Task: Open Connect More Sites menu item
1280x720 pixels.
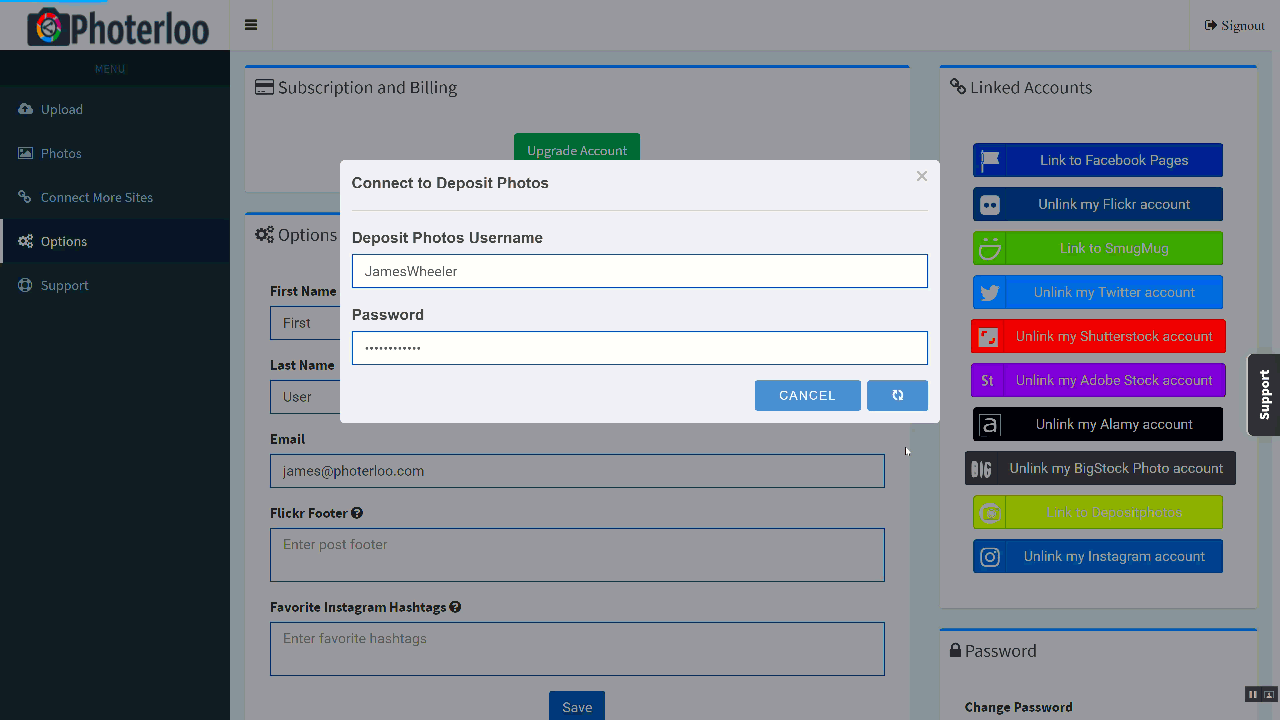Action: pyautogui.click(x=96, y=198)
